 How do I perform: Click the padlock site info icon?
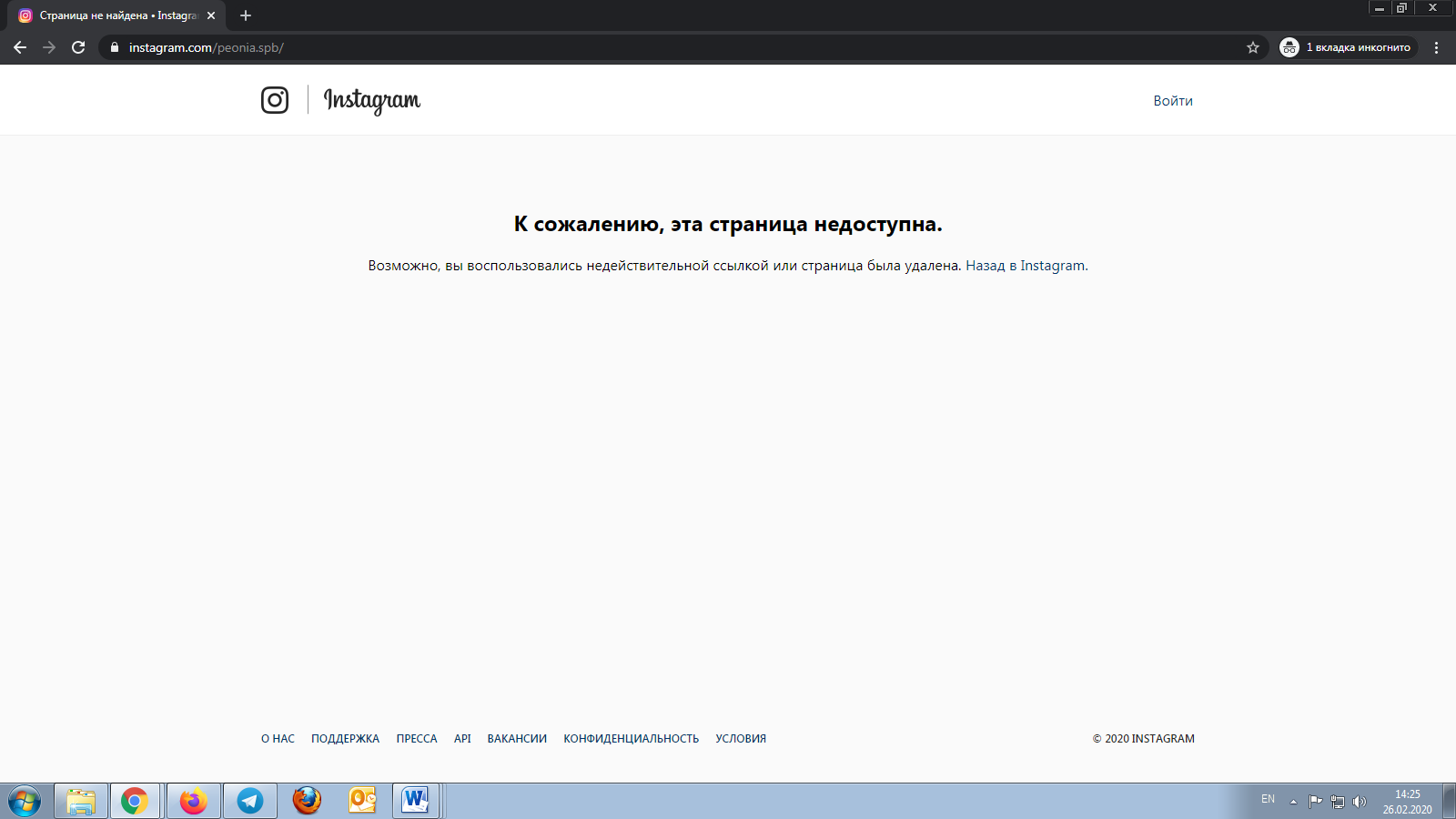tap(115, 47)
